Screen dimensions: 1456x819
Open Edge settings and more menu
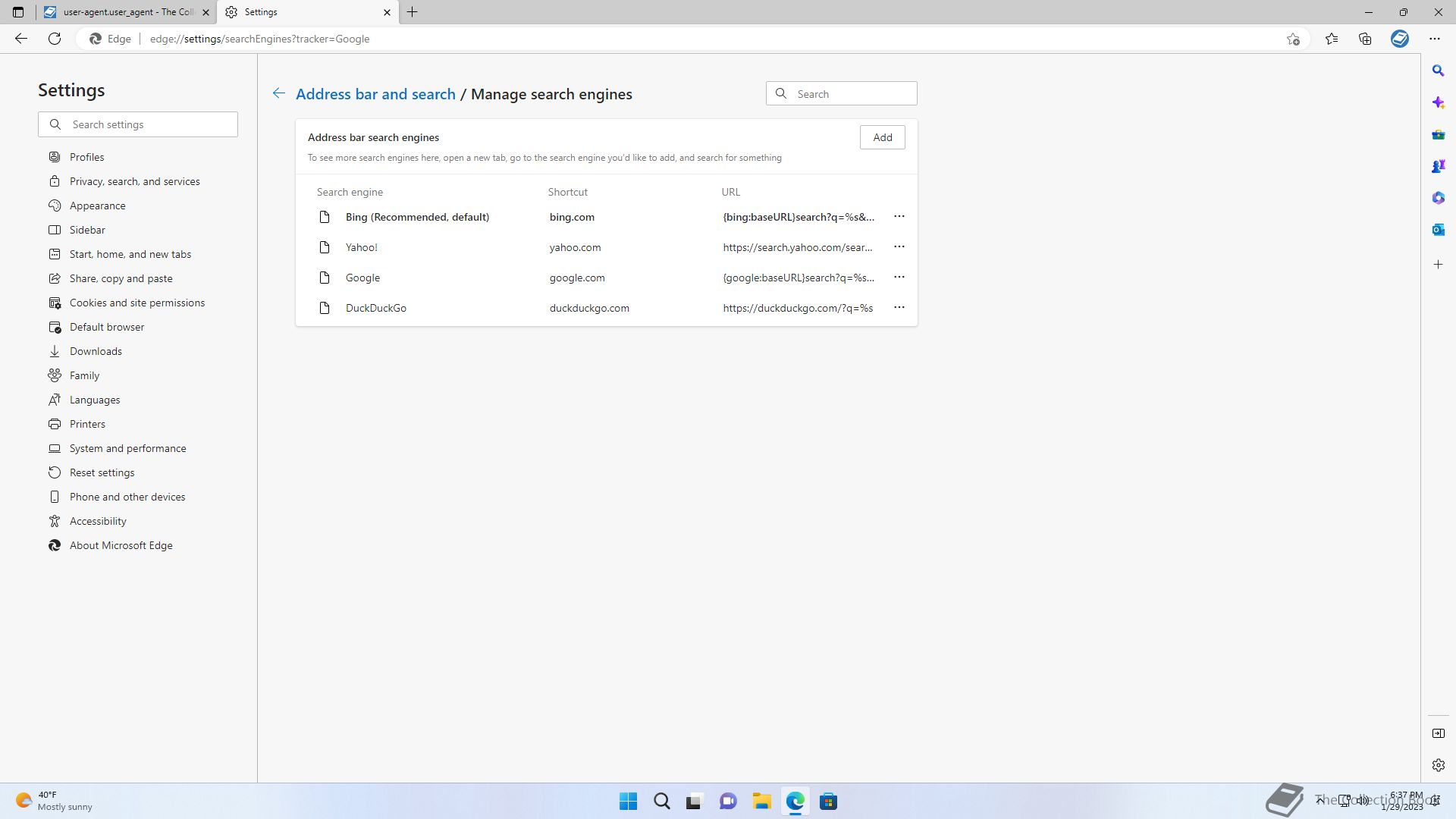point(1435,39)
